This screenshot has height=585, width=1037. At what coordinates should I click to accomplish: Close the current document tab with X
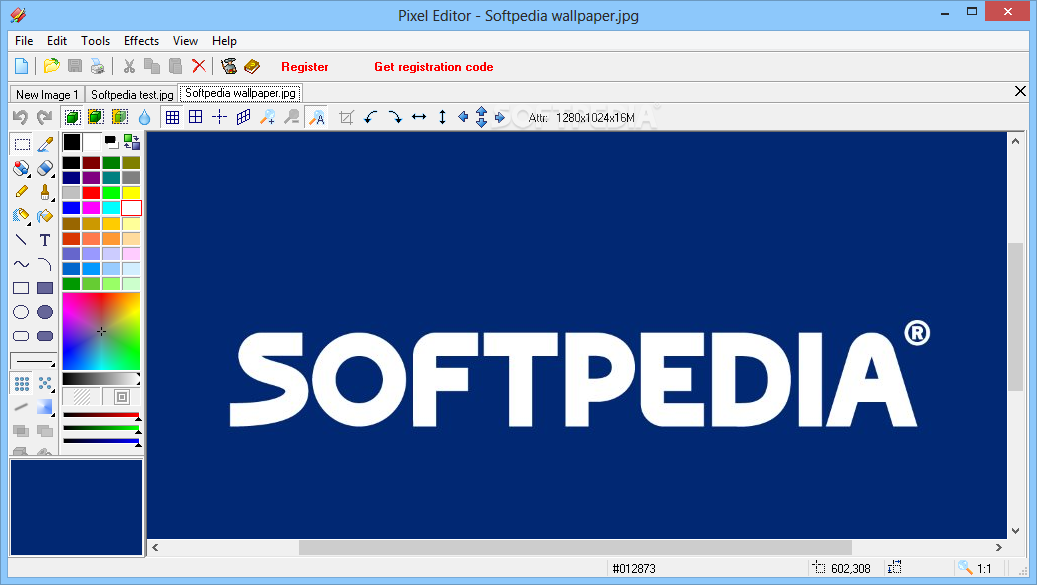coord(1020,91)
